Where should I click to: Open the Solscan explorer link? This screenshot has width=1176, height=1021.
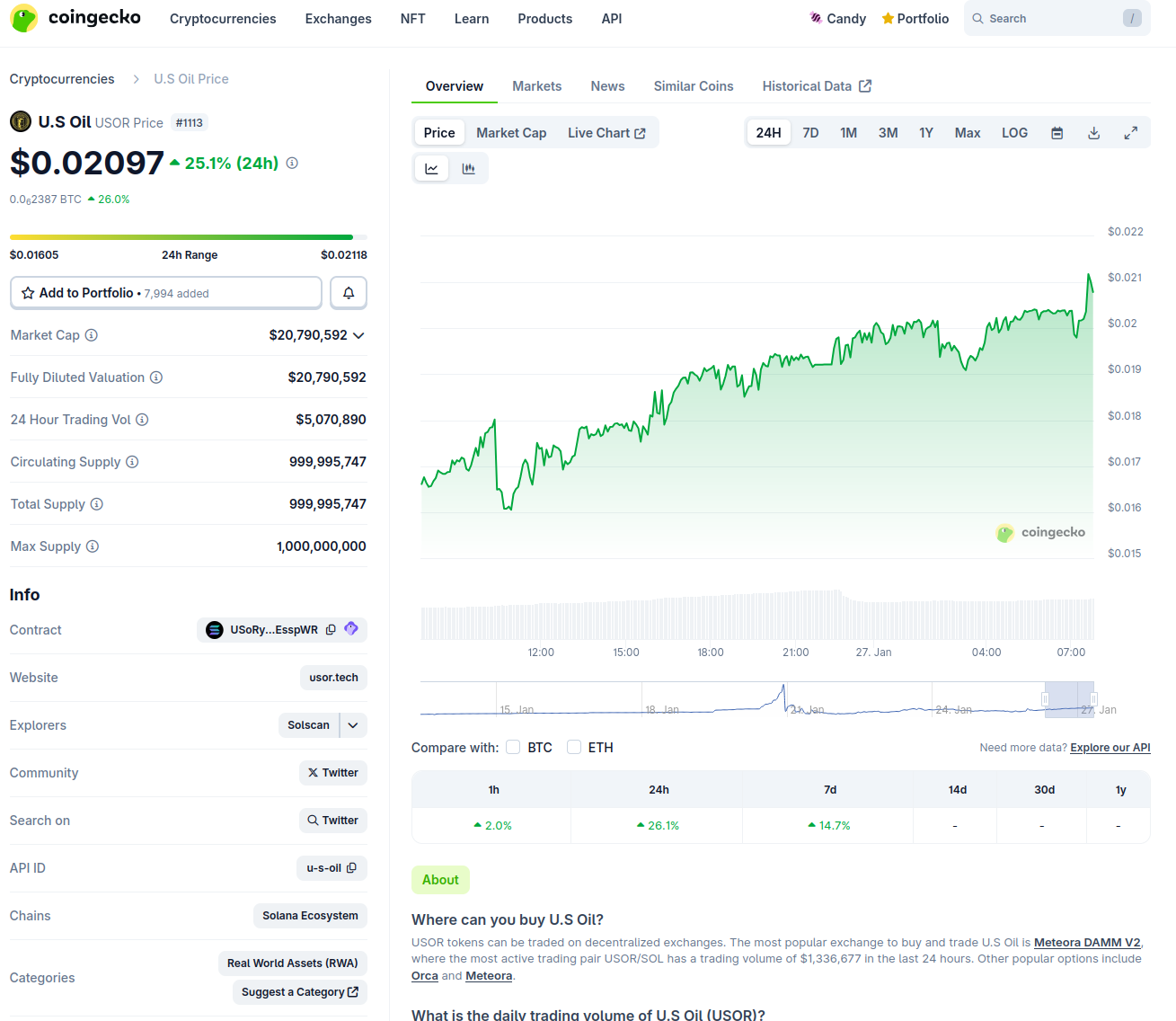click(308, 725)
